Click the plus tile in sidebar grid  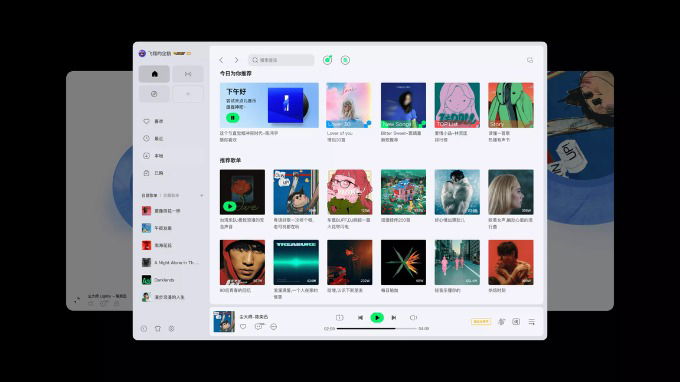pos(188,94)
